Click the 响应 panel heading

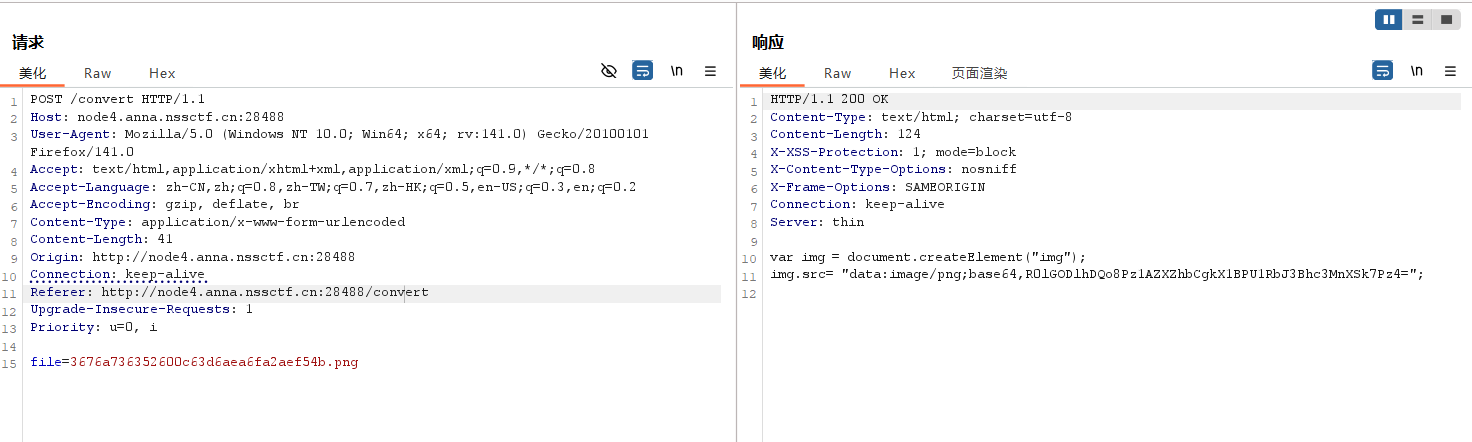(768, 42)
